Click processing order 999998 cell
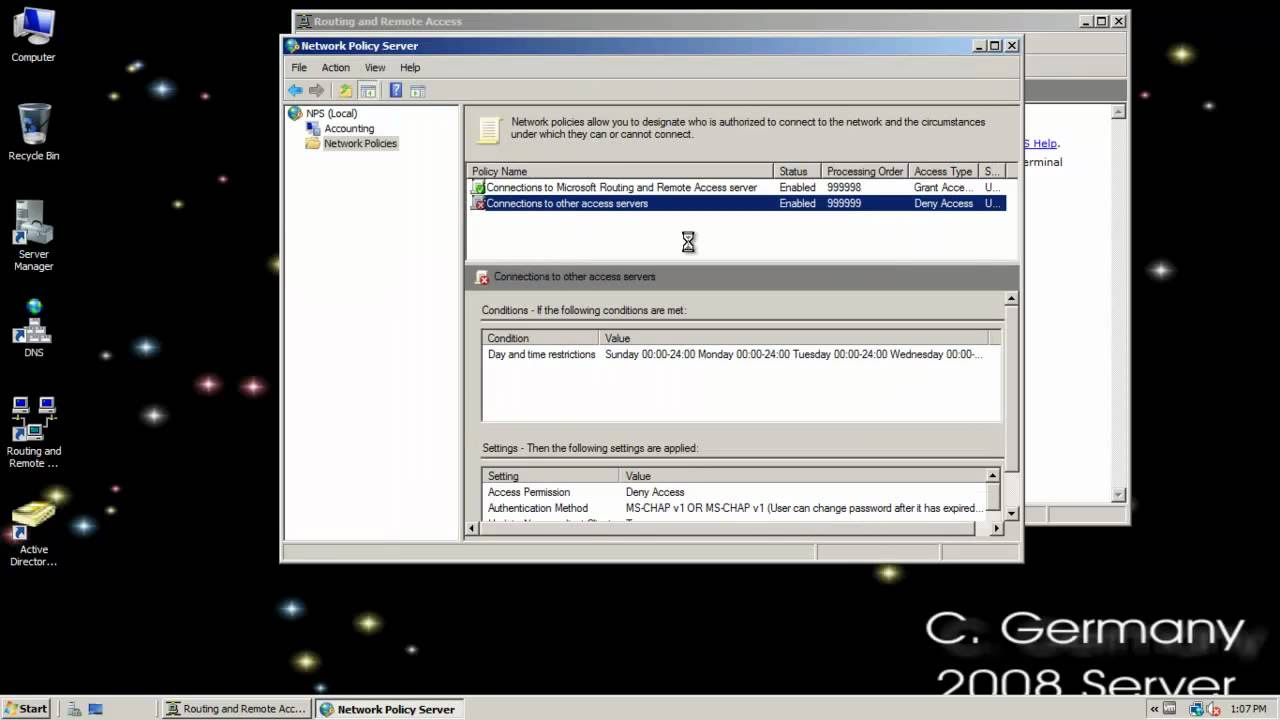 pos(844,187)
